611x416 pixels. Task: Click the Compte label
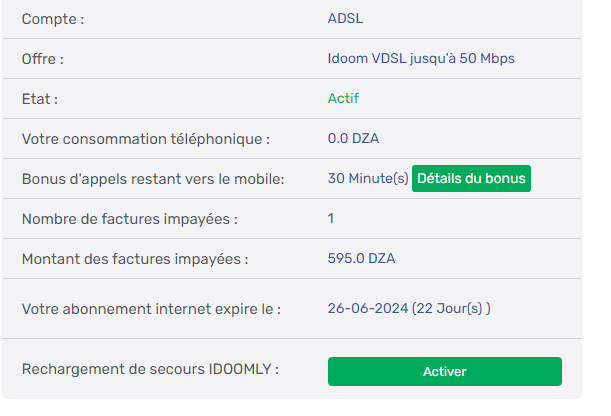53,19
